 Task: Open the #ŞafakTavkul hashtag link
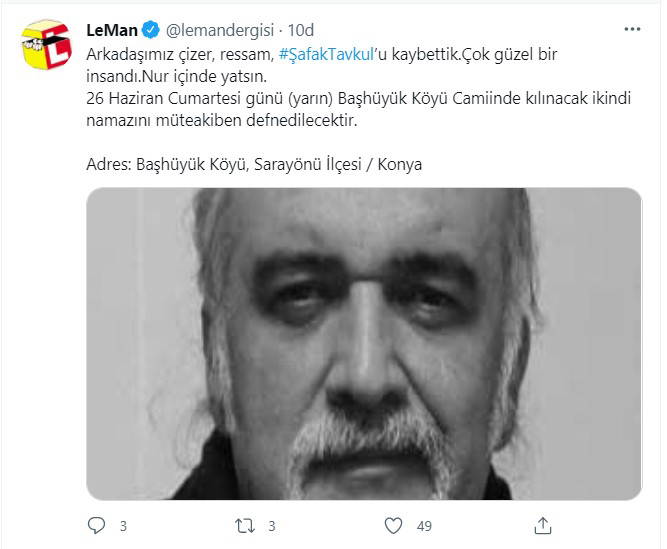coord(326,54)
